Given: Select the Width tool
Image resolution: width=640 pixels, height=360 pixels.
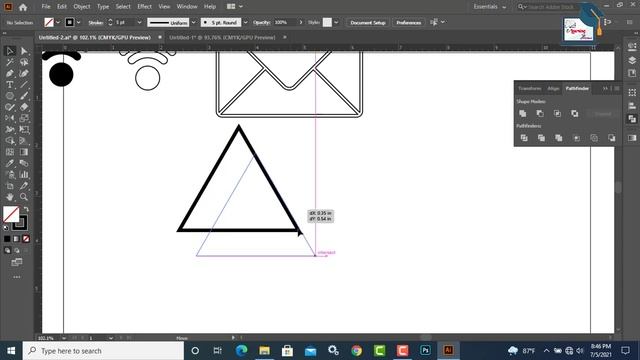Looking at the screenshot, I should coord(10,129).
